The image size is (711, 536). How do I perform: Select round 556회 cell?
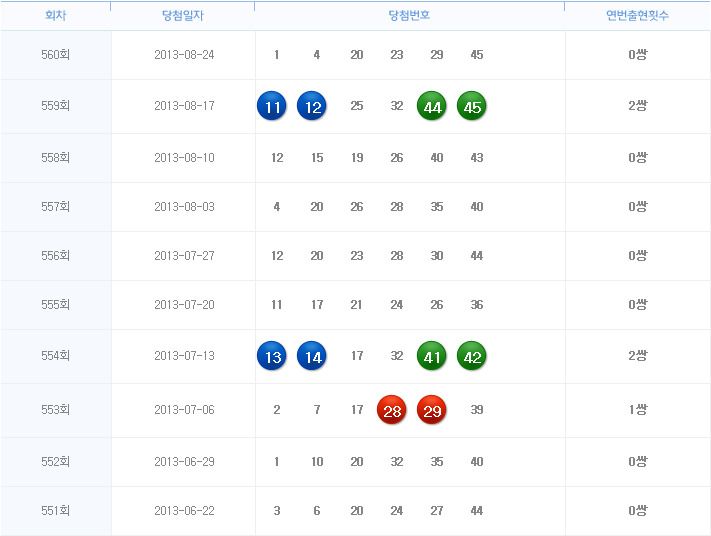pos(55,256)
